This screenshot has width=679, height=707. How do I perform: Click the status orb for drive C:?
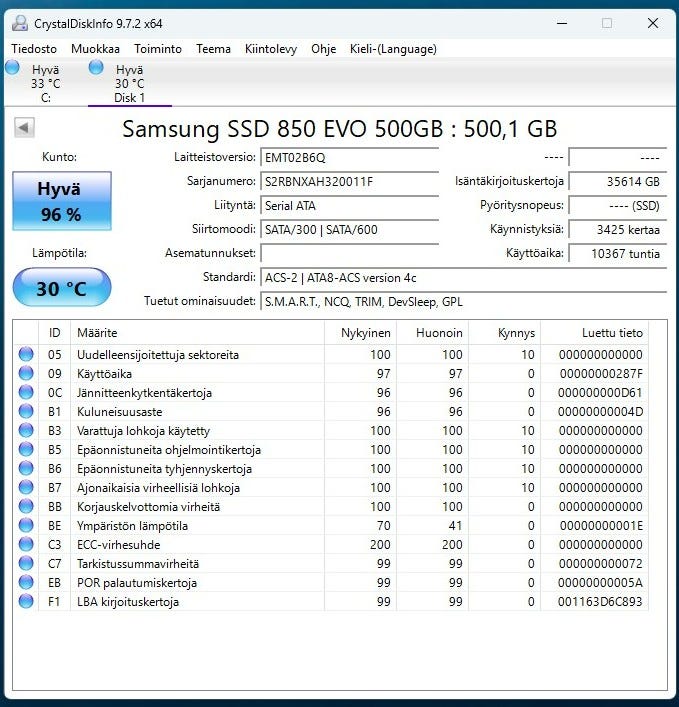[x=12, y=67]
